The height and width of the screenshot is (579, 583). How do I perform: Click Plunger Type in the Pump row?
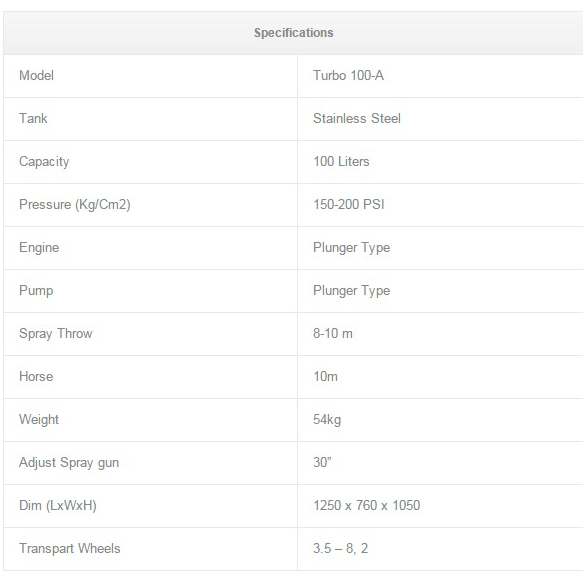point(351,291)
